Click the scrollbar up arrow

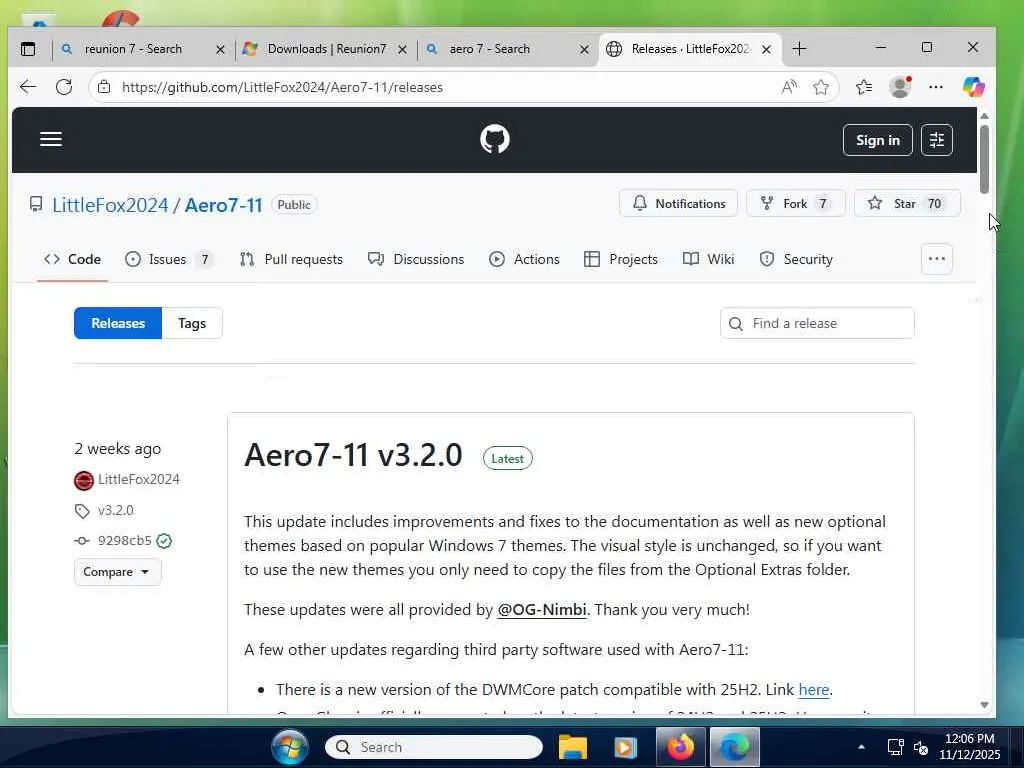pyautogui.click(x=984, y=116)
